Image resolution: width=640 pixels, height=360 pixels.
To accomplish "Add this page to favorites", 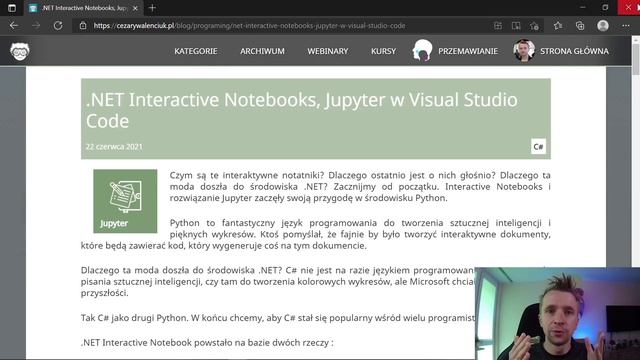I will tap(534, 25).
